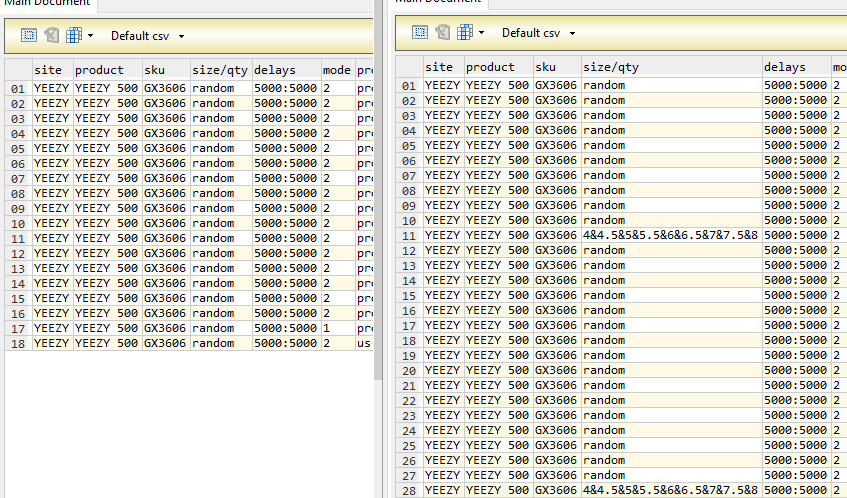Select row 28 header in right pane
This screenshot has width=847, height=498.
coord(409,490)
